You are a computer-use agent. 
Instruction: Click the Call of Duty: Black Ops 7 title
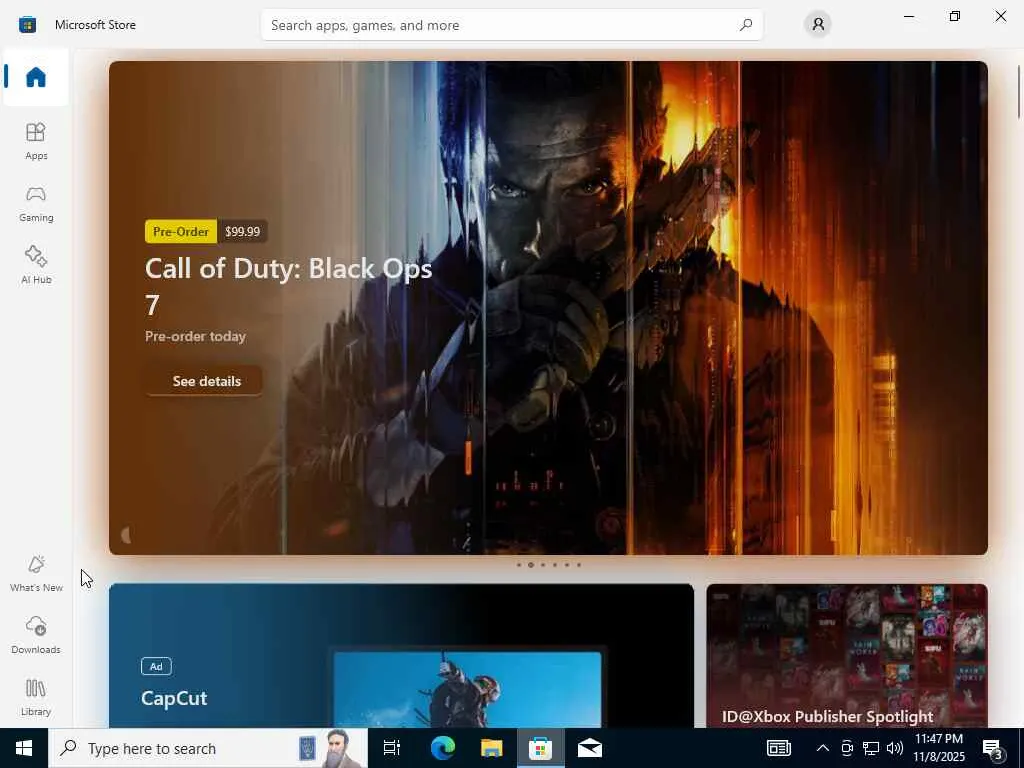(288, 286)
